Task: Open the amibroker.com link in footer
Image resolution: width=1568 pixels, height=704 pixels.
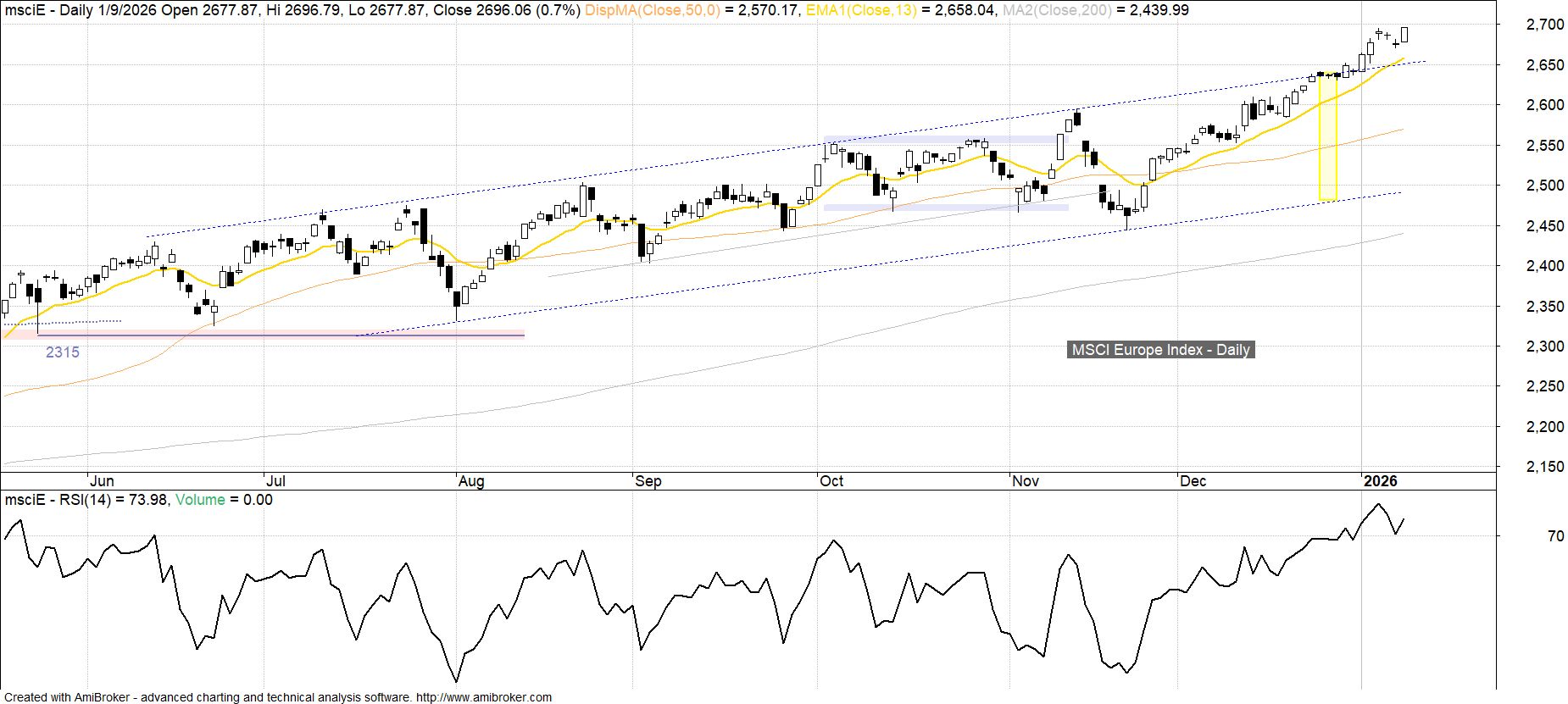Action: point(483,697)
